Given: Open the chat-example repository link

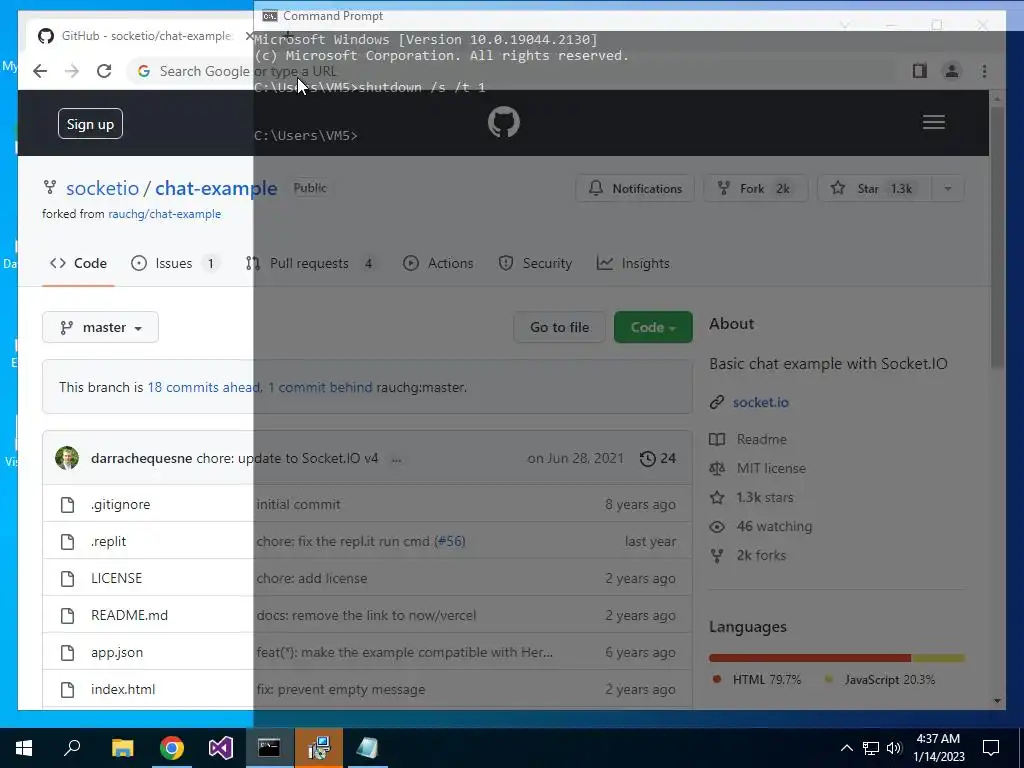Looking at the screenshot, I should pos(216,188).
